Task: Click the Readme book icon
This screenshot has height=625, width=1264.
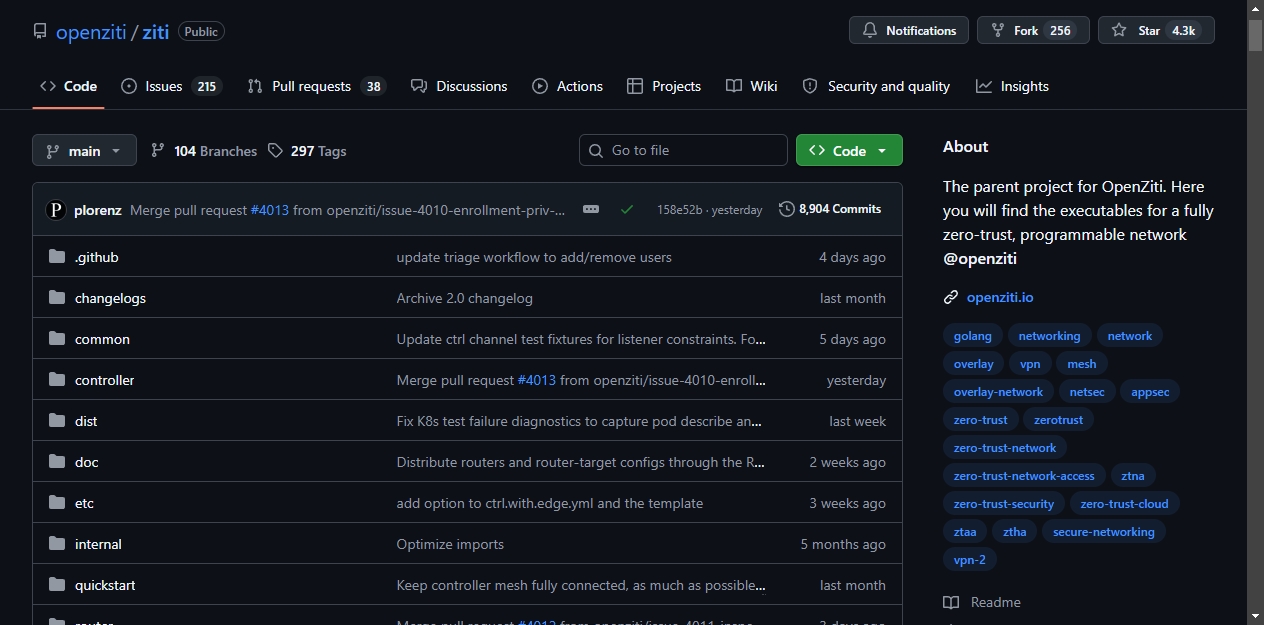Action: [x=951, y=602]
